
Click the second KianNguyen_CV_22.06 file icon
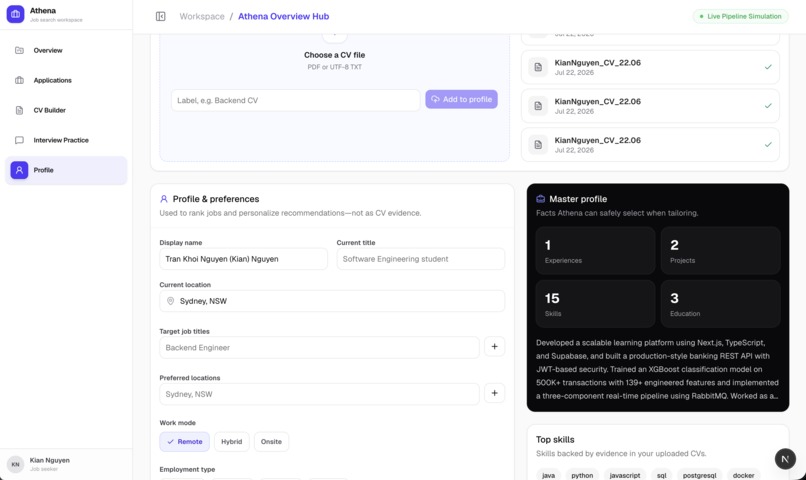pyautogui.click(x=538, y=106)
